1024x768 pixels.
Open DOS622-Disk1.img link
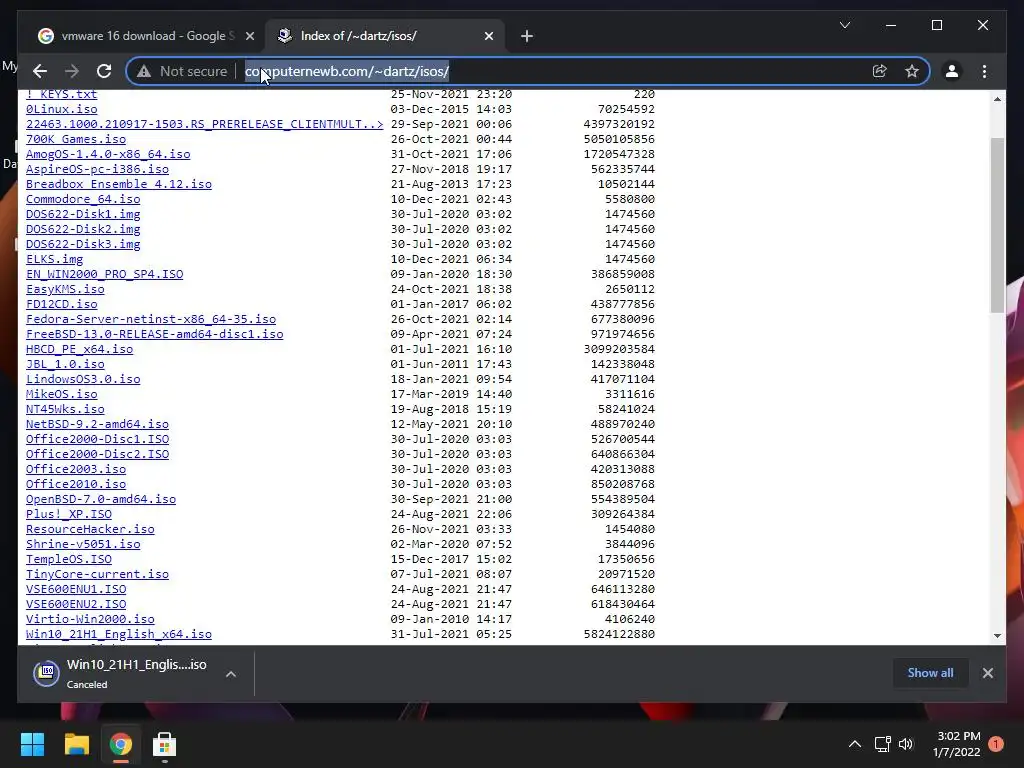(83, 214)
